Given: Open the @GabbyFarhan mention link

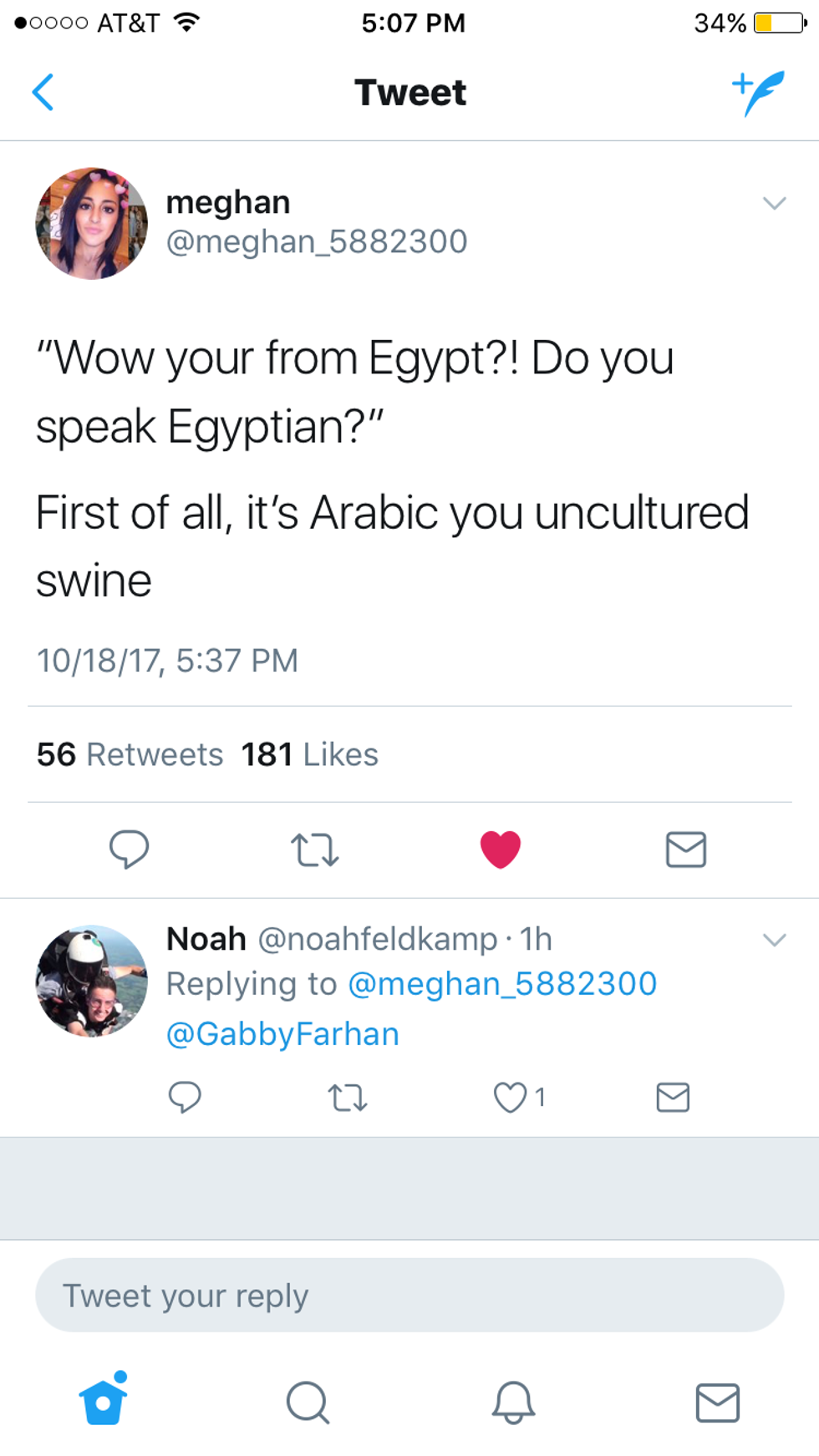Looking at the screenshot, I should click(282, 1034).
